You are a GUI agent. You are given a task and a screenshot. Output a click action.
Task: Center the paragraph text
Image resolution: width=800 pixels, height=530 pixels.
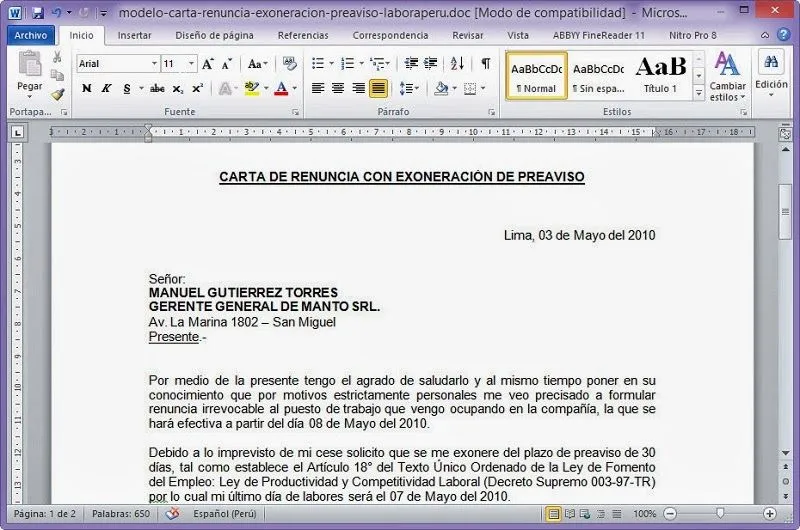(338, 88)
